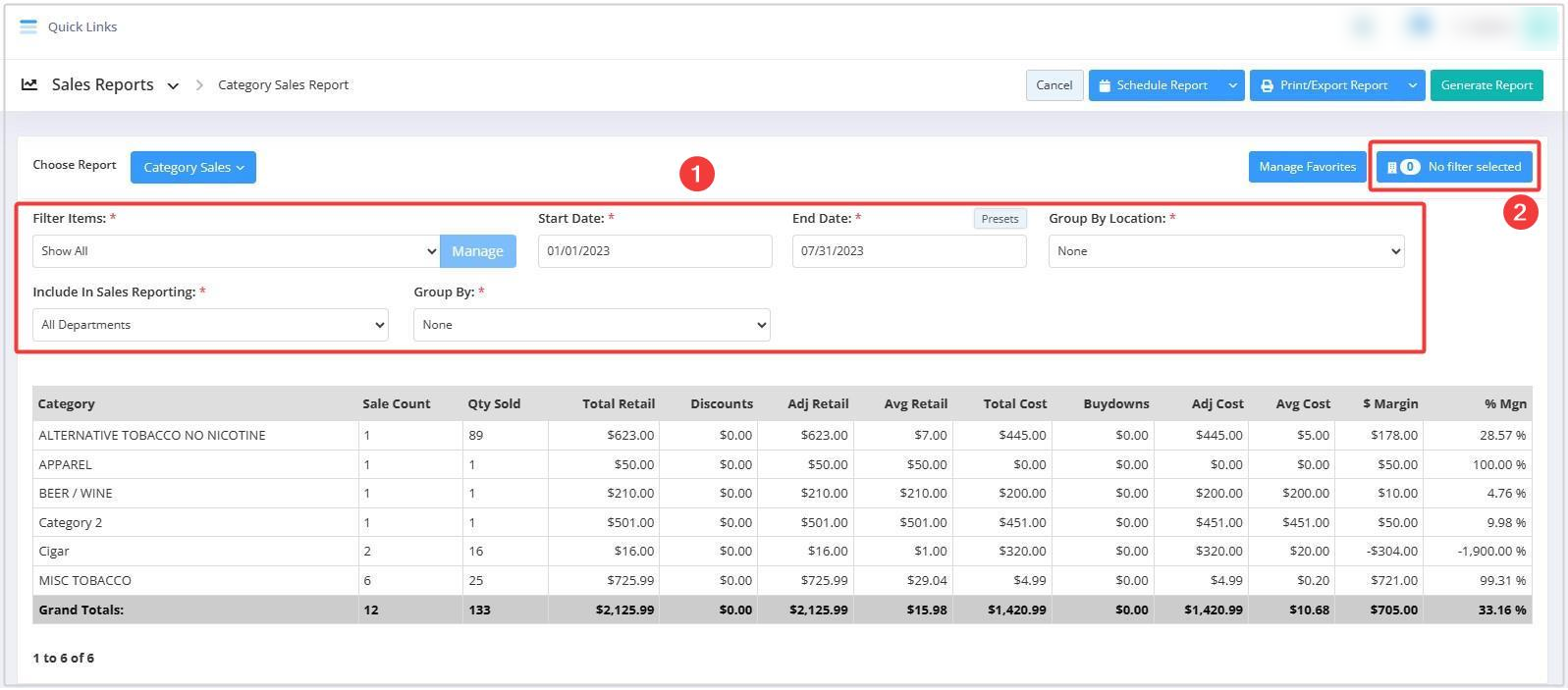Click the Manage button beside Filter Items
Viewport: 1568px width, 690px height.
[x=478, y=251]
